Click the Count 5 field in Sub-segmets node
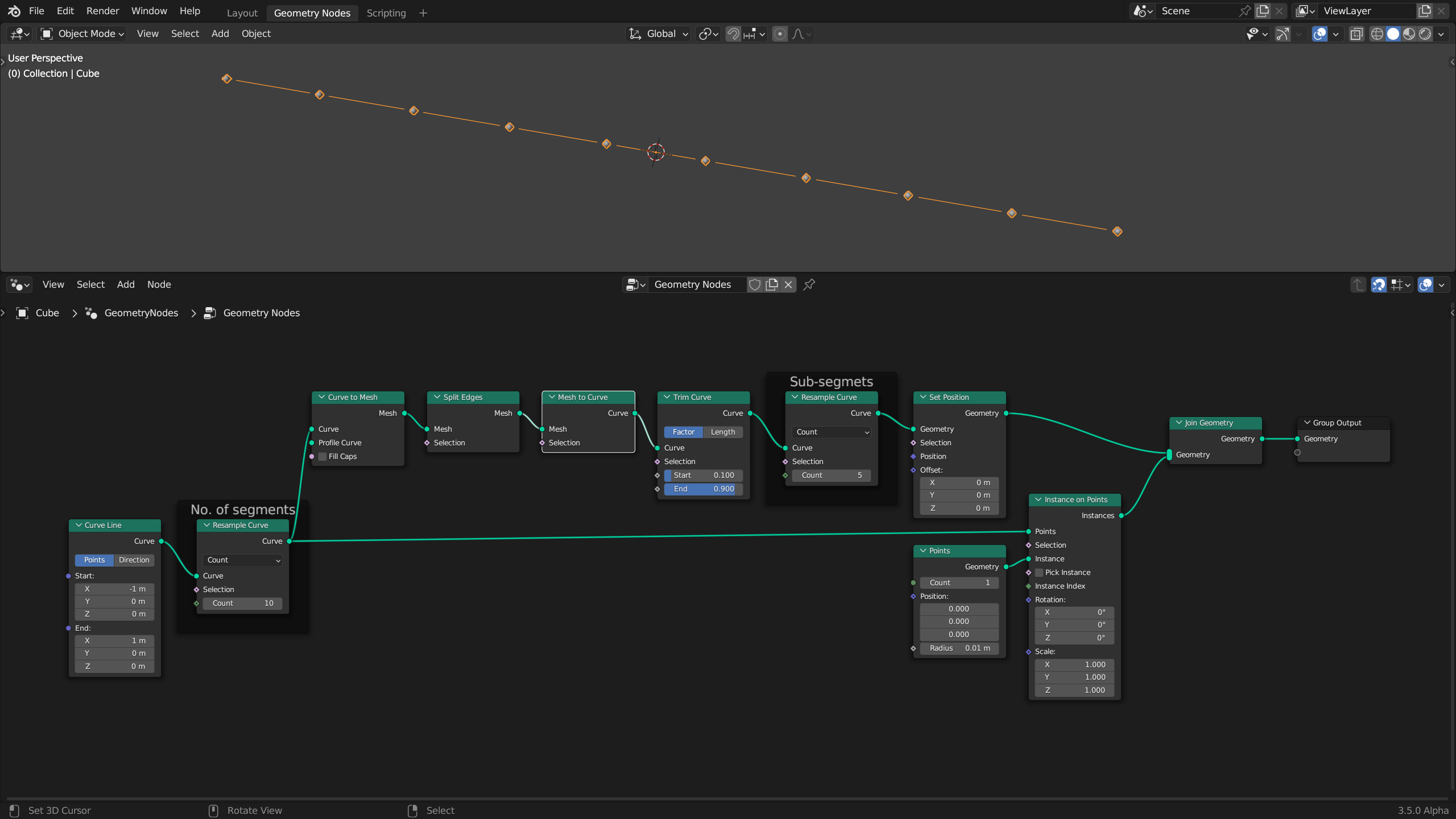Image resolution: width=1456 pixels, height=819 pixels. click(832, 475)
